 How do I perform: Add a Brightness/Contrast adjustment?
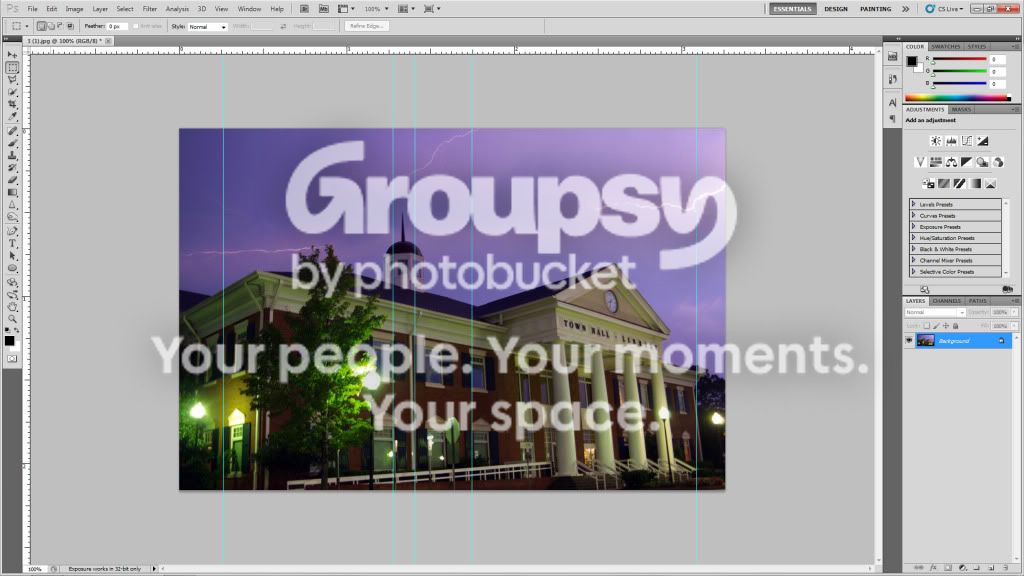(x=936, y=141)
